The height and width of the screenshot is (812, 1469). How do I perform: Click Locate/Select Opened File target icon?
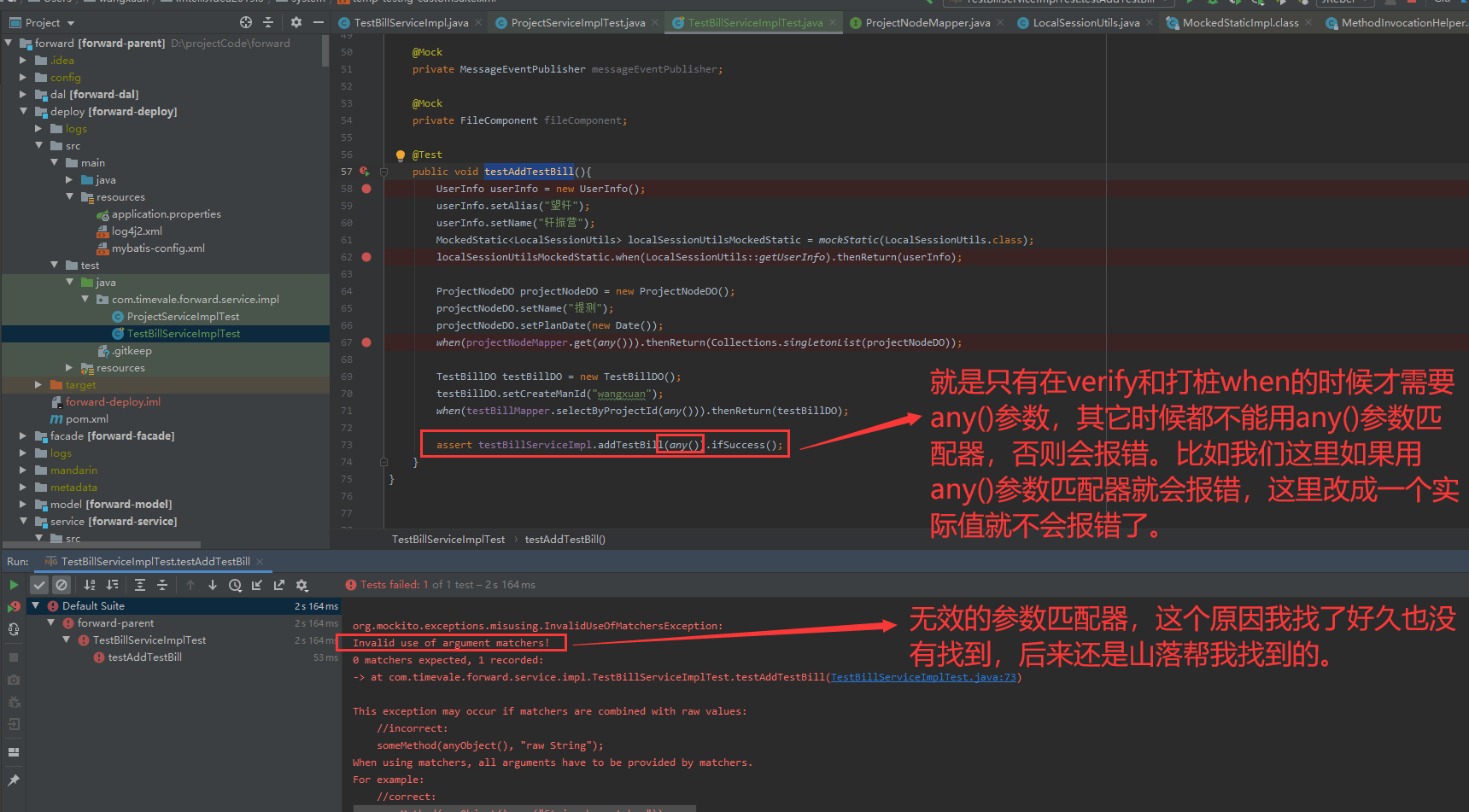[246, 22]
